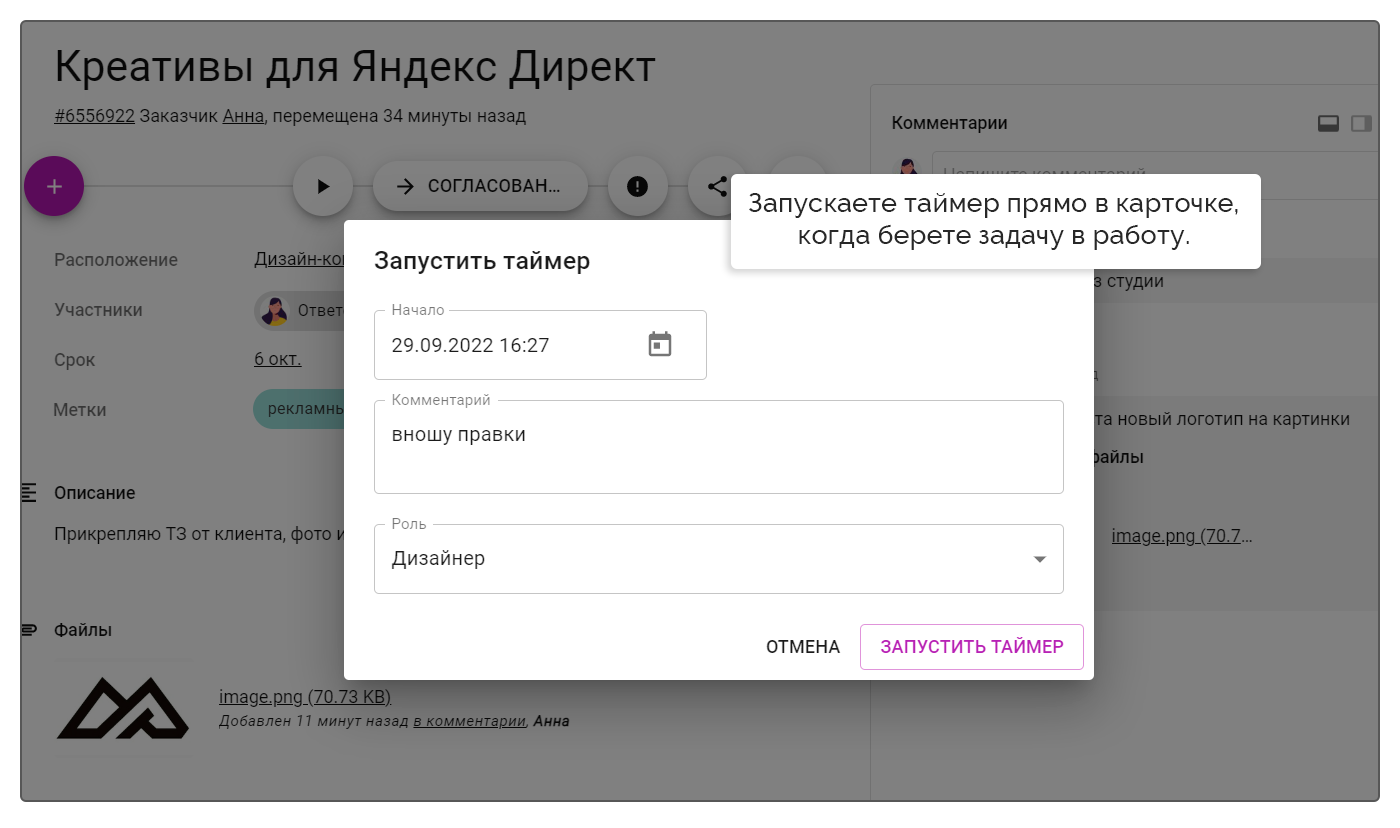Open customer Анна link
This screenshot has width=1400, height=828.
click(243, 116)
